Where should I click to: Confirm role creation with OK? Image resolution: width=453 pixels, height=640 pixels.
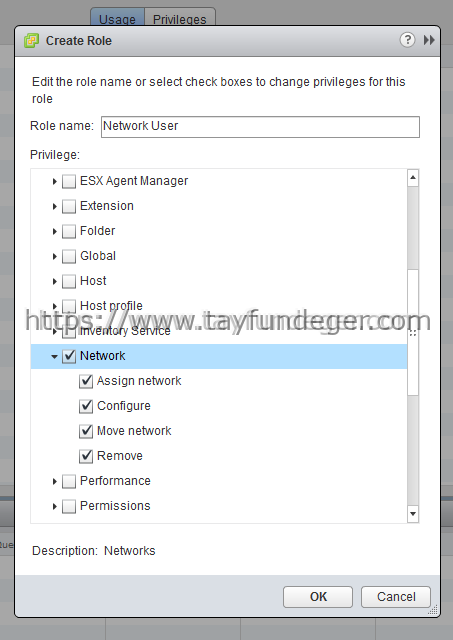[318, 597]
